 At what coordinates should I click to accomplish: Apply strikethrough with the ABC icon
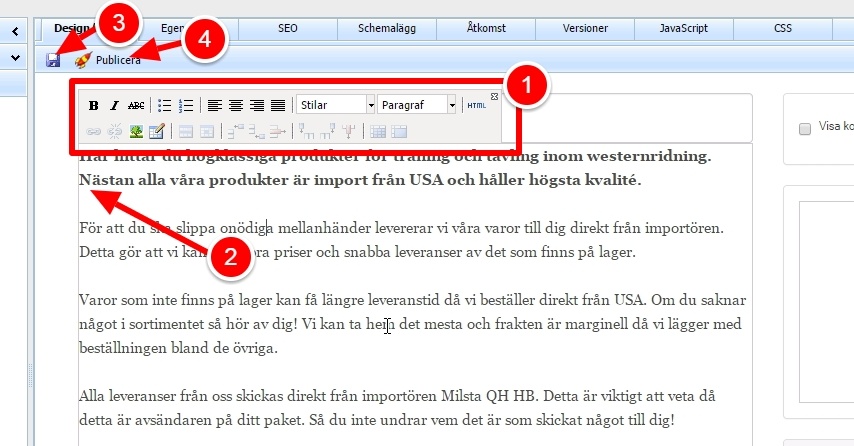[136, 105]
